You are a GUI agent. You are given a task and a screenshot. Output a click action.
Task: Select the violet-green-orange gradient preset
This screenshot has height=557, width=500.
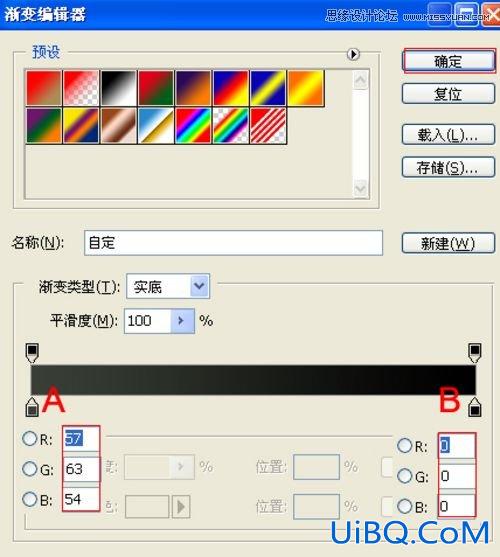click(44, 126)
